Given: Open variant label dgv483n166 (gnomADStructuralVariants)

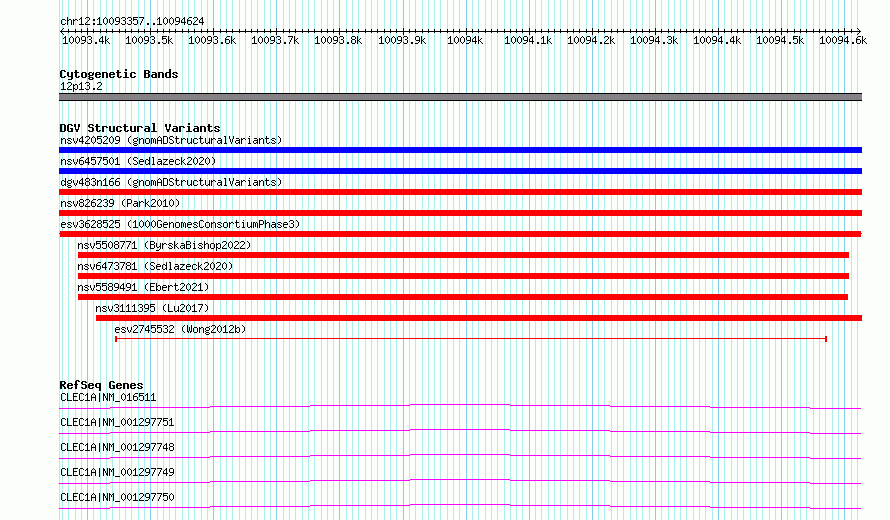Looking at the screenshot, I should click(171, 182).
